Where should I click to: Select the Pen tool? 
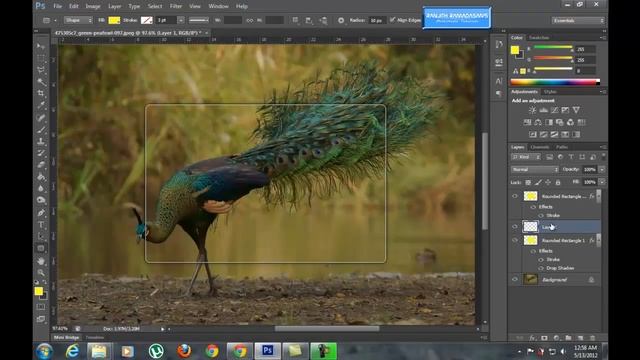tap(41, 213)
